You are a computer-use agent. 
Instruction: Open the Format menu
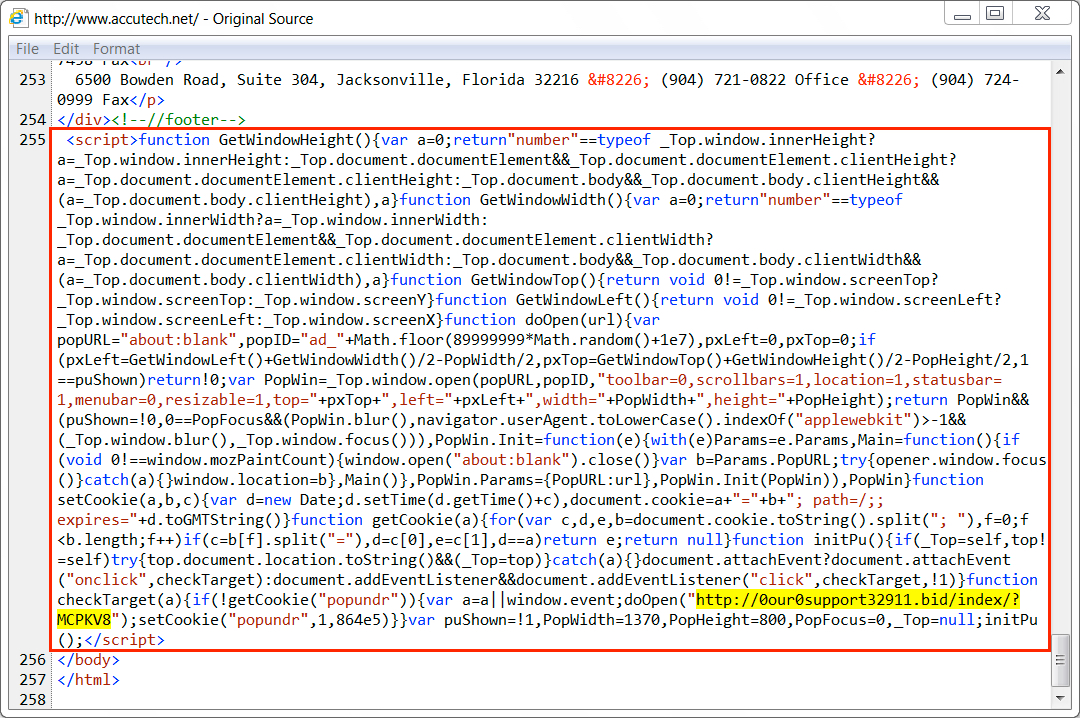pos(116,49)
